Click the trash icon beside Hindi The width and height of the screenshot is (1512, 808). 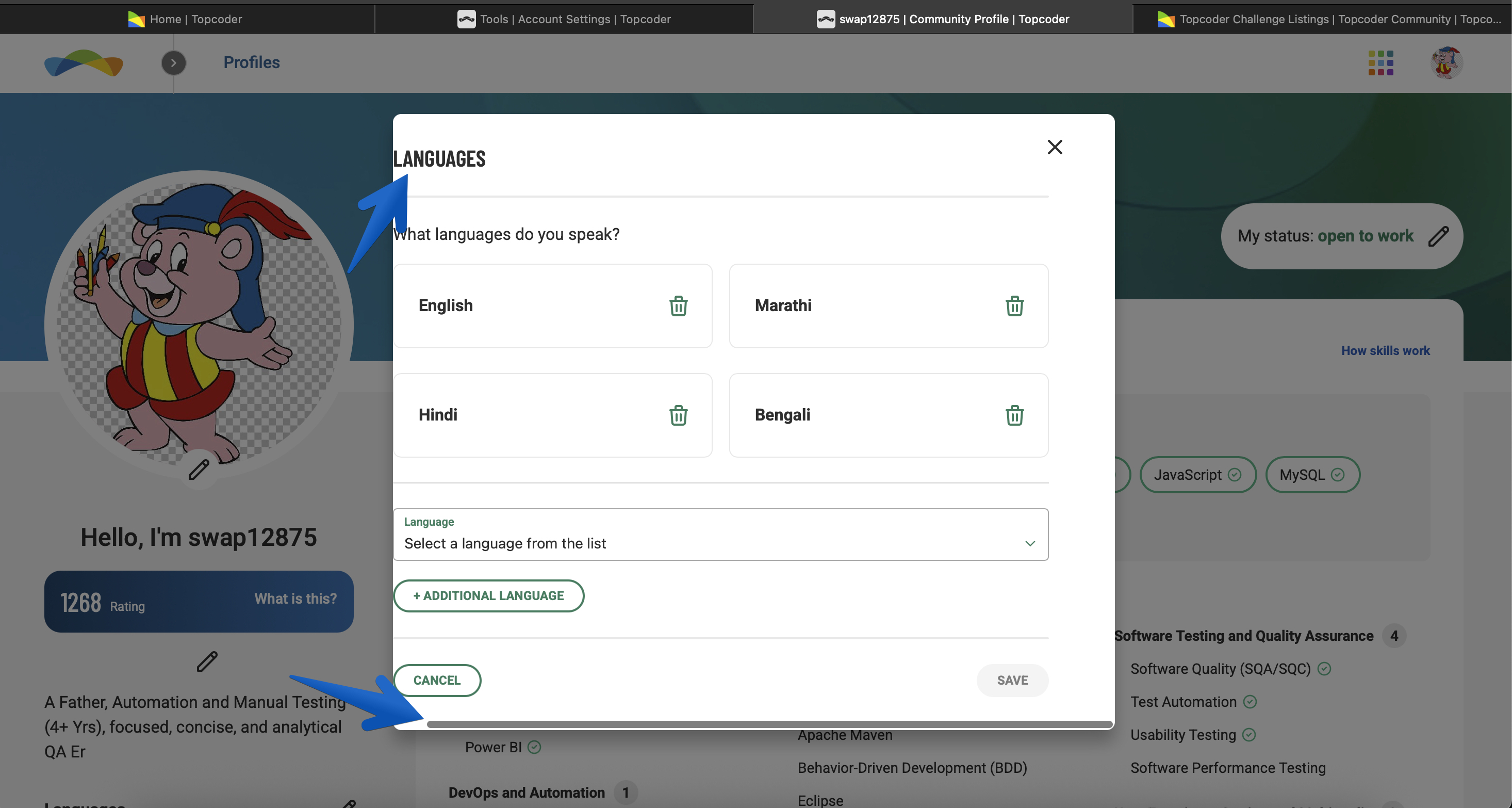pos(678,415)
